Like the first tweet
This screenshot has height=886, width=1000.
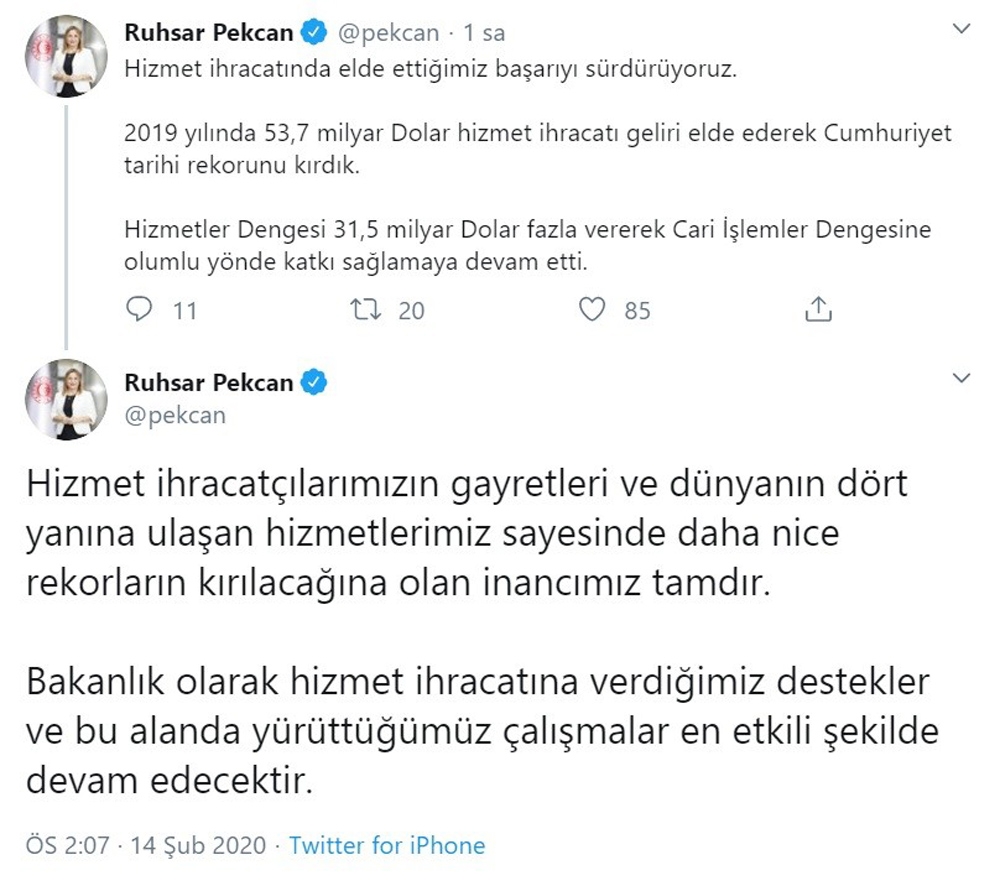595,310
